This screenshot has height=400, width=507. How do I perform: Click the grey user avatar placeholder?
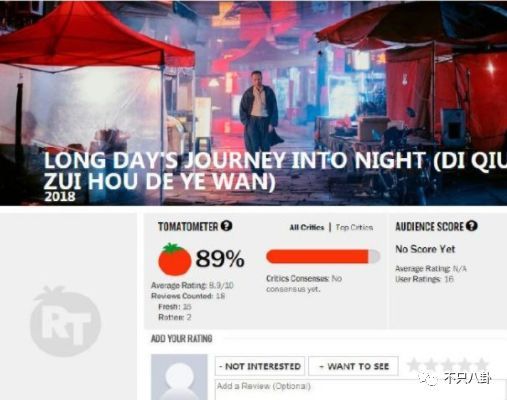[179, 377]
